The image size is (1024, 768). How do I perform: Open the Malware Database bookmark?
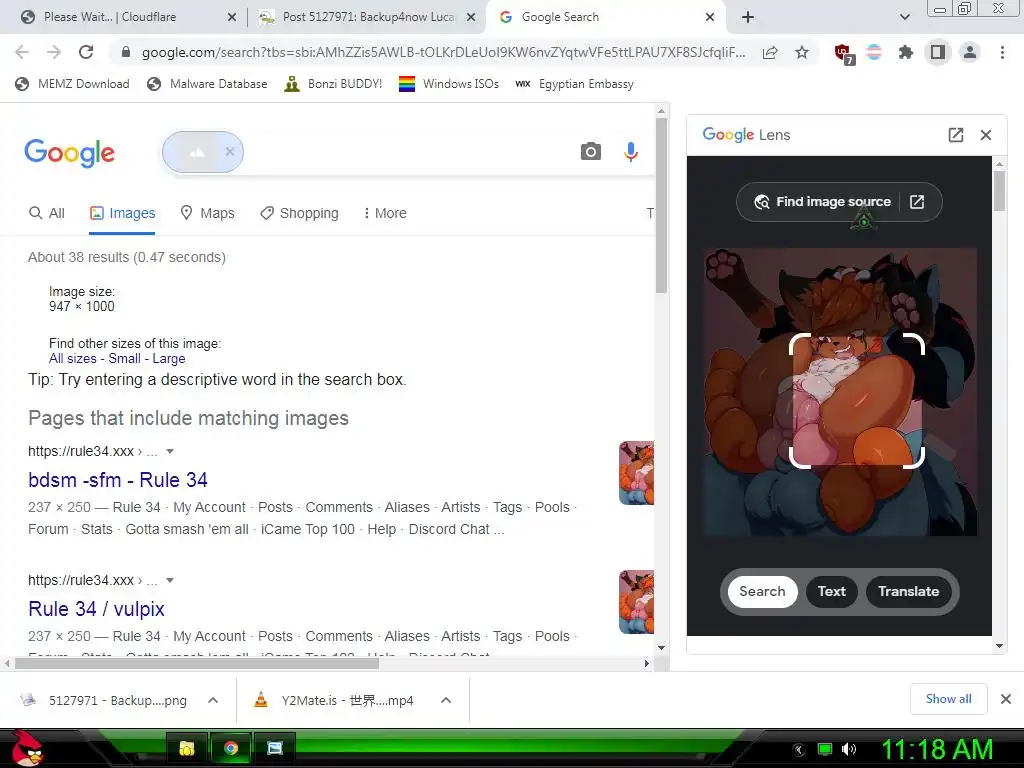tap(207, 84)
